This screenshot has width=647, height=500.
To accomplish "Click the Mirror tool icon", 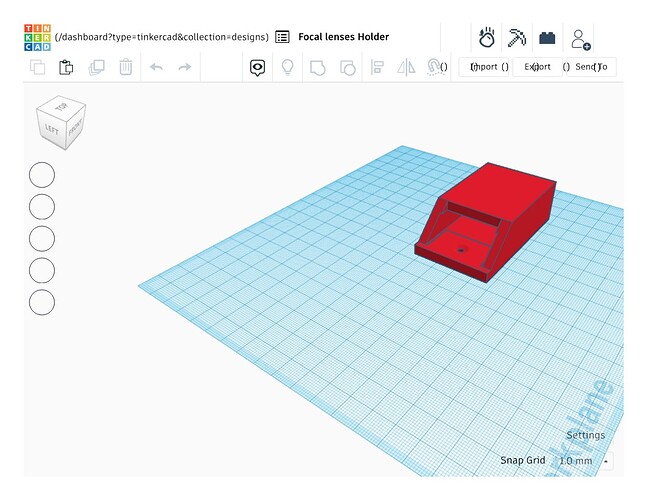I will [406, 67].
